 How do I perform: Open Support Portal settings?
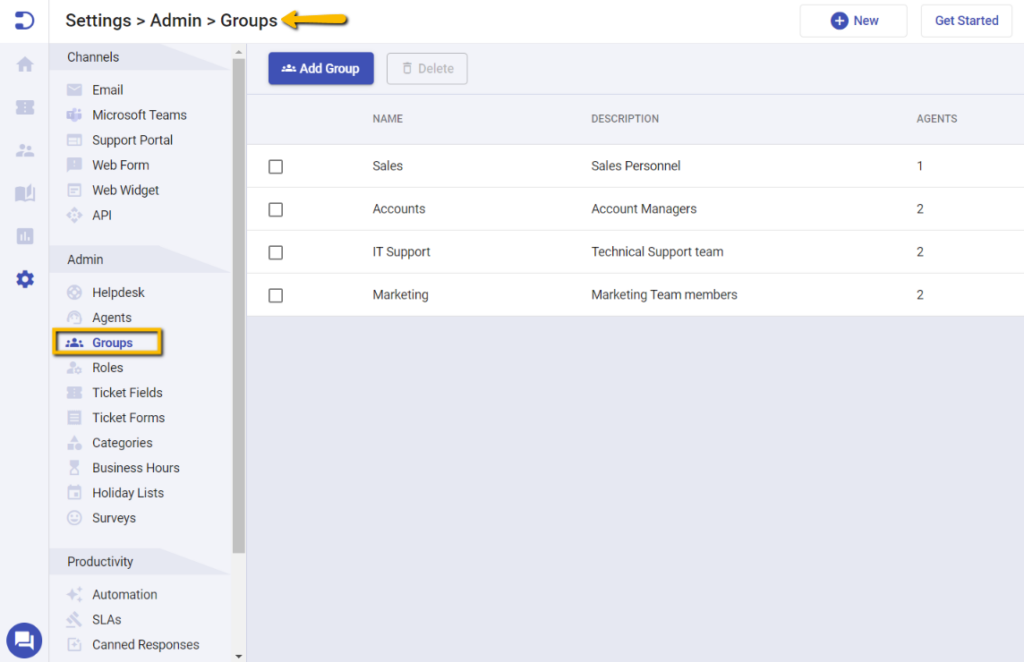point(133,140)
